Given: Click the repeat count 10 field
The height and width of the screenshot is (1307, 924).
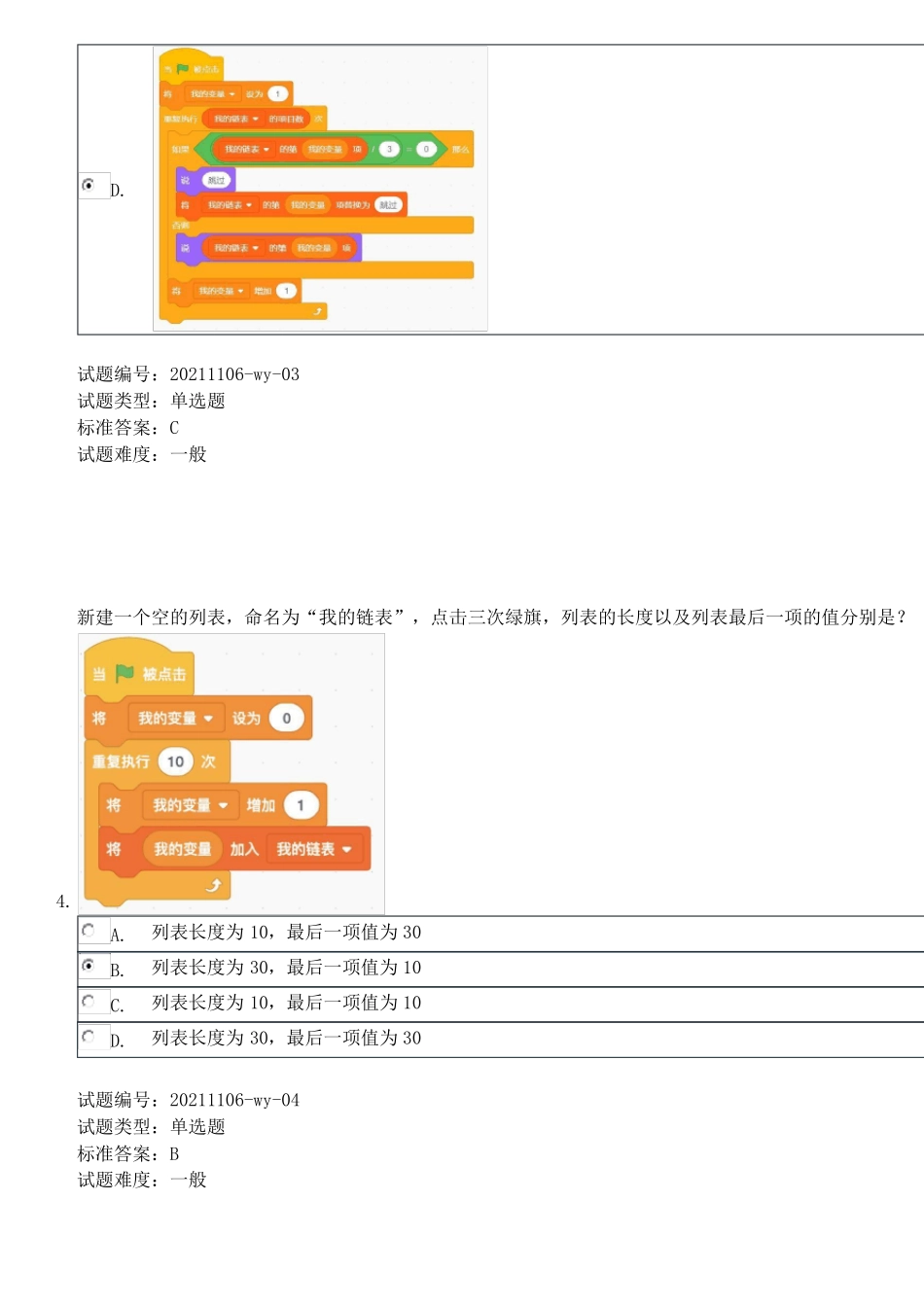Looking at the screenshot, I should click(175, 761).
